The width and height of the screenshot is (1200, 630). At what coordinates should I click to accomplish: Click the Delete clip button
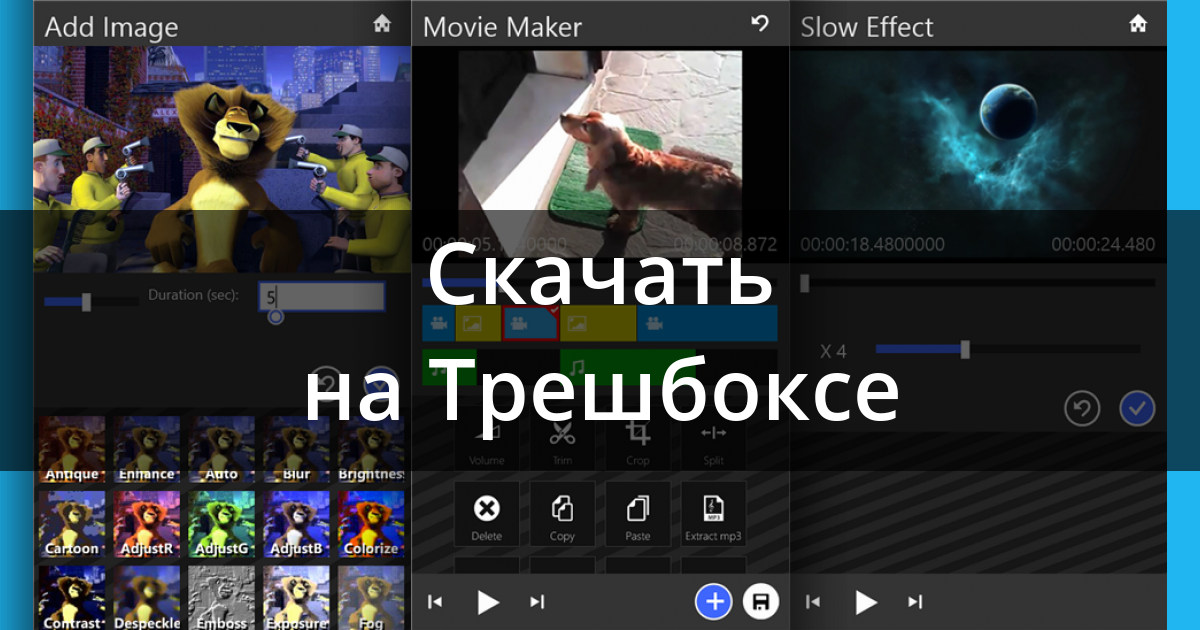(487, 515)
